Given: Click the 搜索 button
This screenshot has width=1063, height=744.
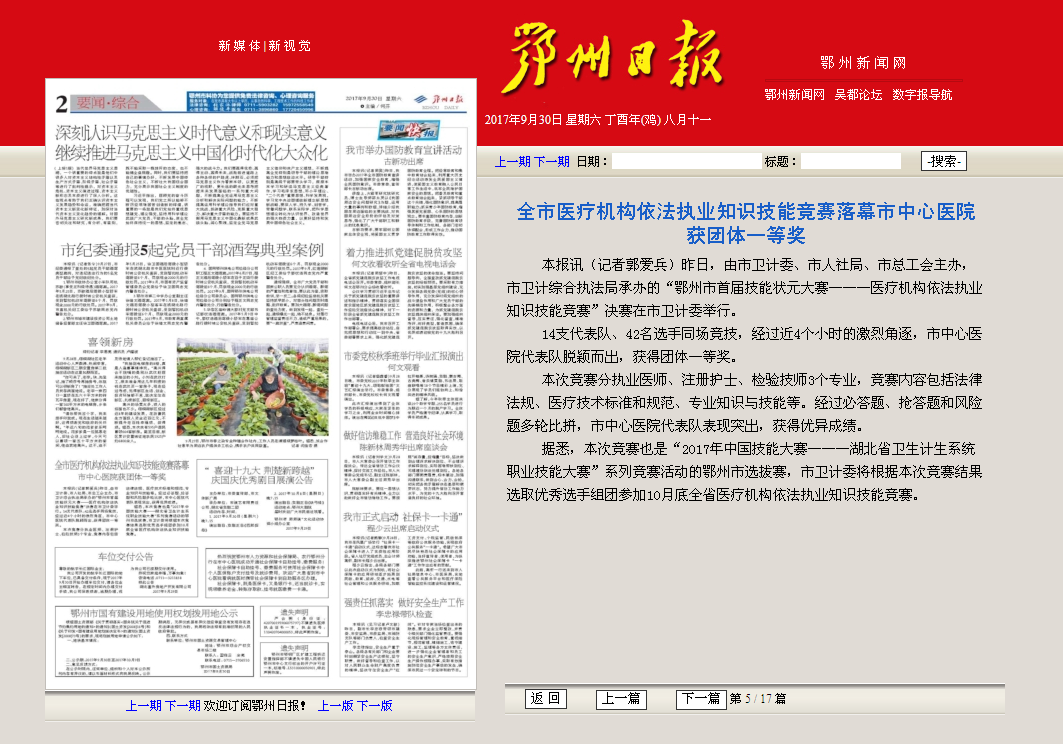Looking at the screenshot, I should pyautogui.click(x=943, y=161).
